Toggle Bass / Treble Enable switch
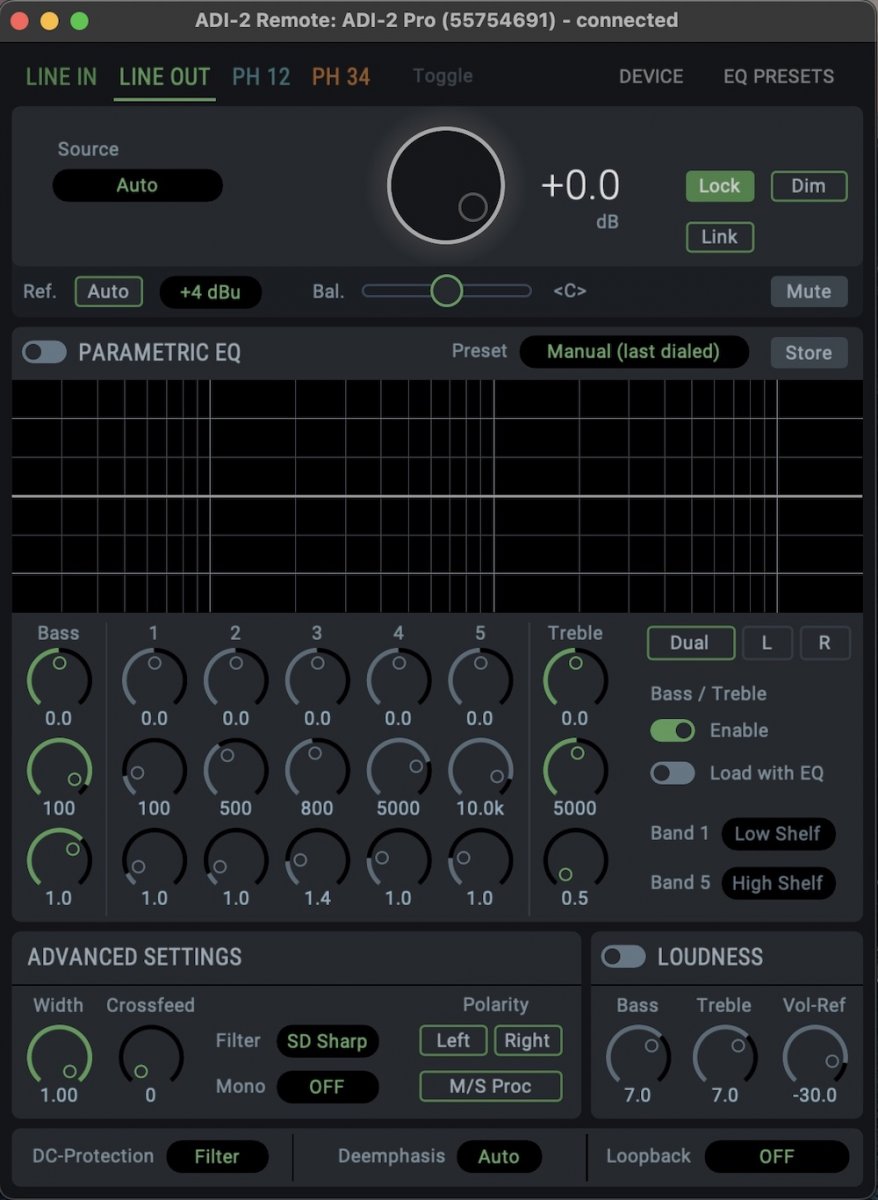878x1200 pixels. 672,730
